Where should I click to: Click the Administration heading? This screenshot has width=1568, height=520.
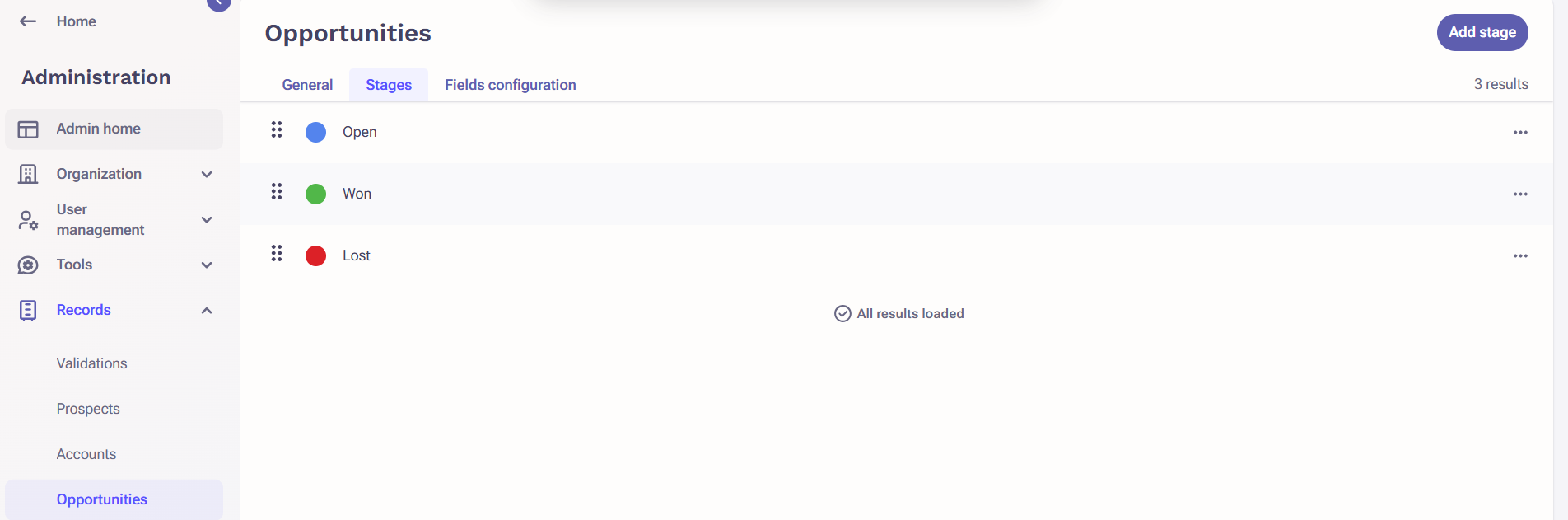tap(96, 77)
